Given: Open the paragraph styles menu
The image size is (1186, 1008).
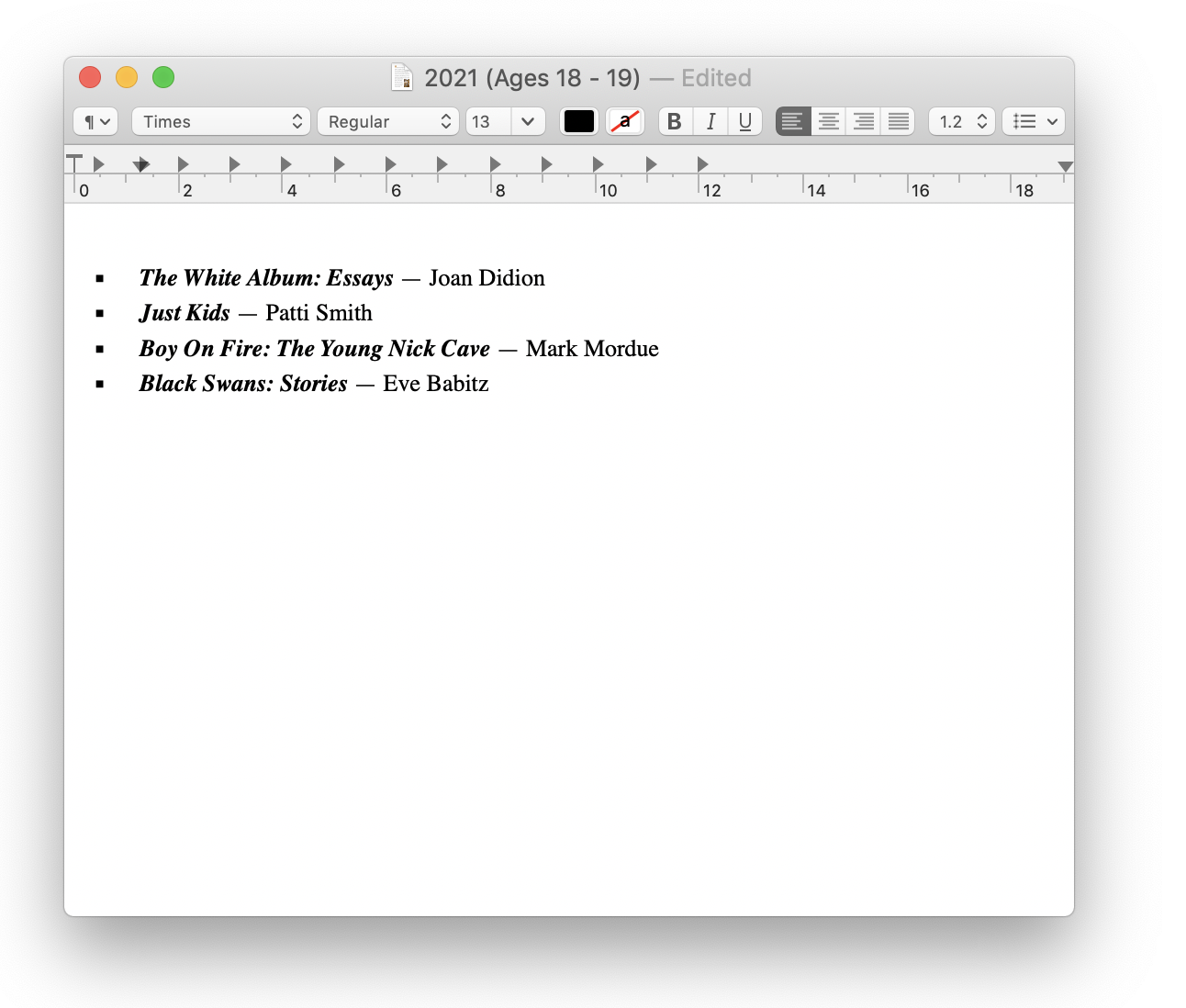Looking at the screenshot, I should (x=95, y=121).
